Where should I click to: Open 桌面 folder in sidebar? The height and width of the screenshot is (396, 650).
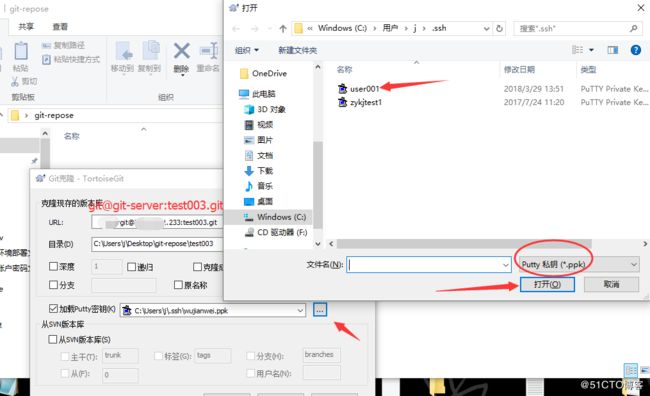(258, 201)
